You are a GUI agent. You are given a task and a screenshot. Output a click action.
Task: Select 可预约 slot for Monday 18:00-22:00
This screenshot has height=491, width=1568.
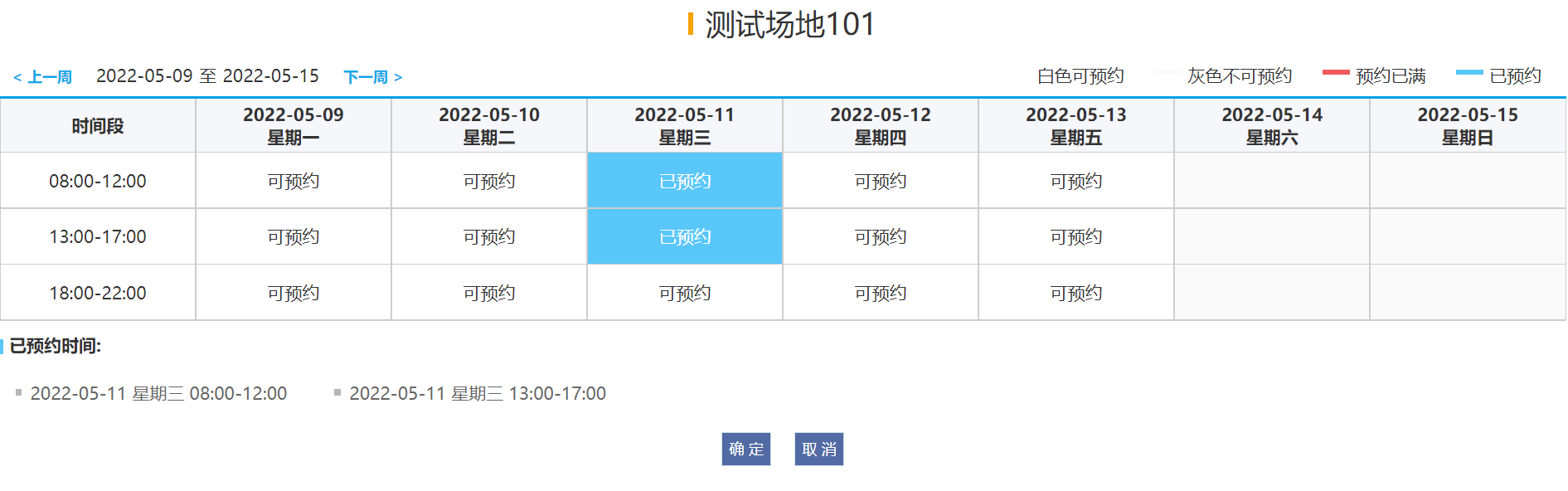point(294,292)
